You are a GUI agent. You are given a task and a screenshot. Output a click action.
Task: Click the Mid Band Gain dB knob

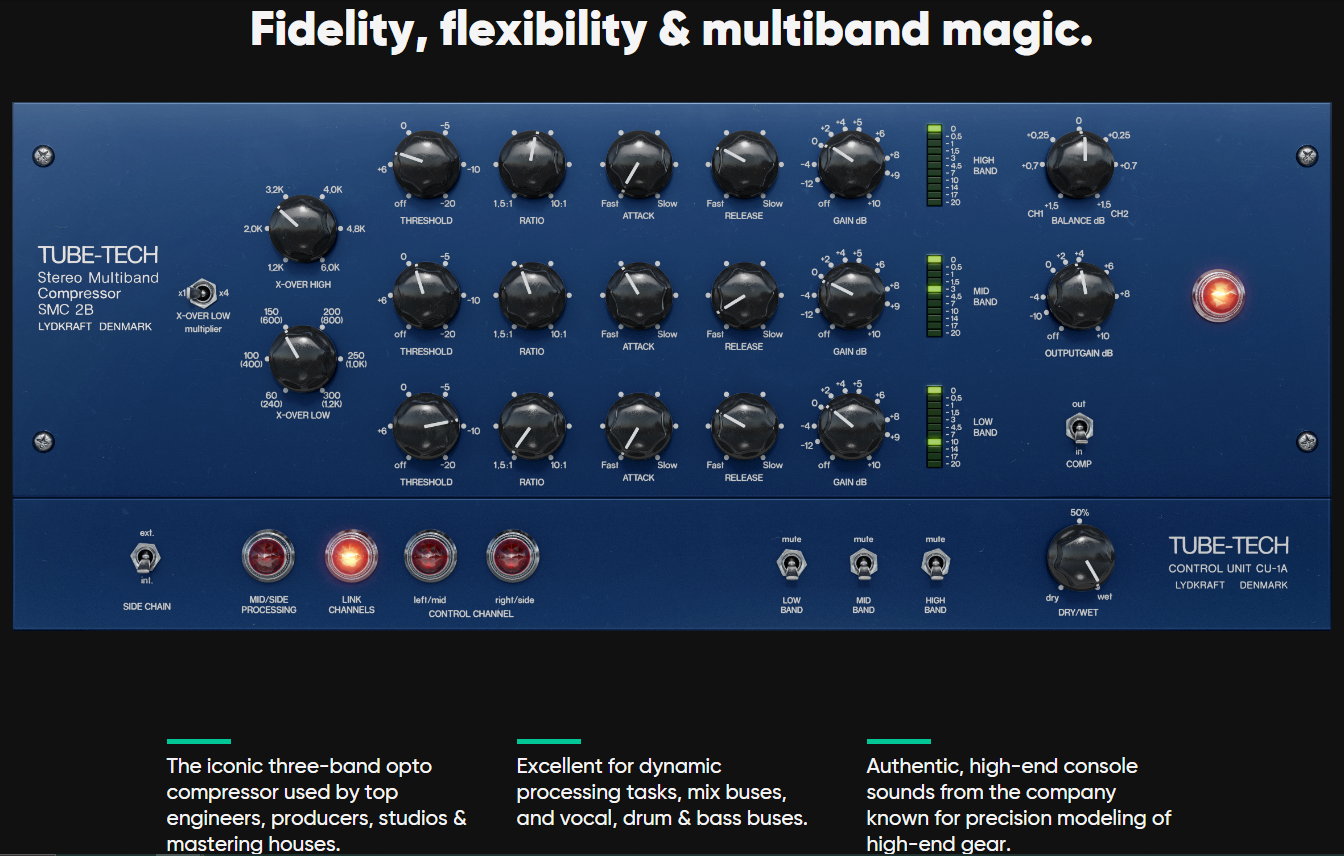tap(851, 295)
